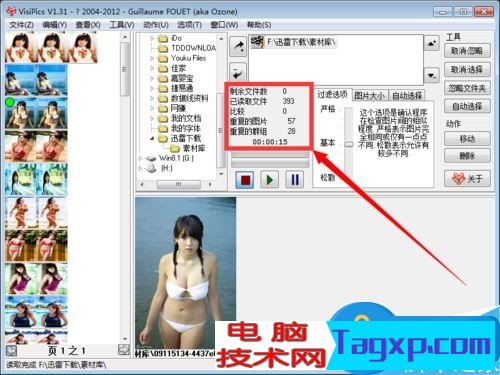The height and width of the screenshot is (375, 500).
Task: Click the red Stop scan button
Action: coord(245,180)
